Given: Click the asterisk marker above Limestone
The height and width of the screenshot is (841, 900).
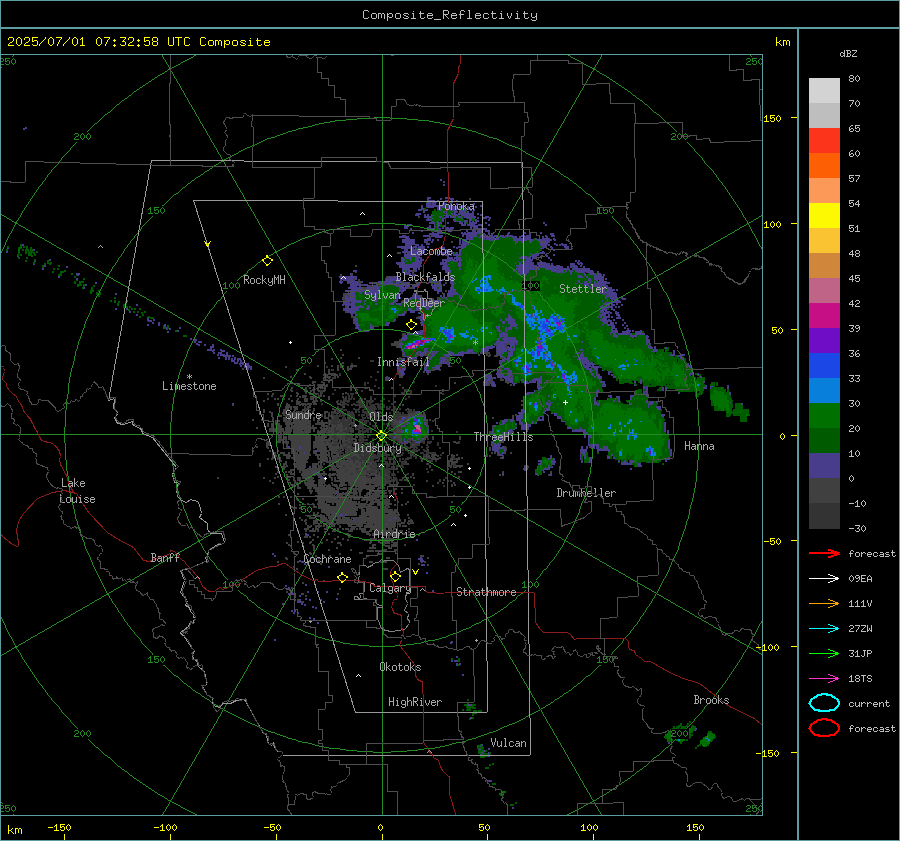Looking at the screenshot, I should click(189, 377).
